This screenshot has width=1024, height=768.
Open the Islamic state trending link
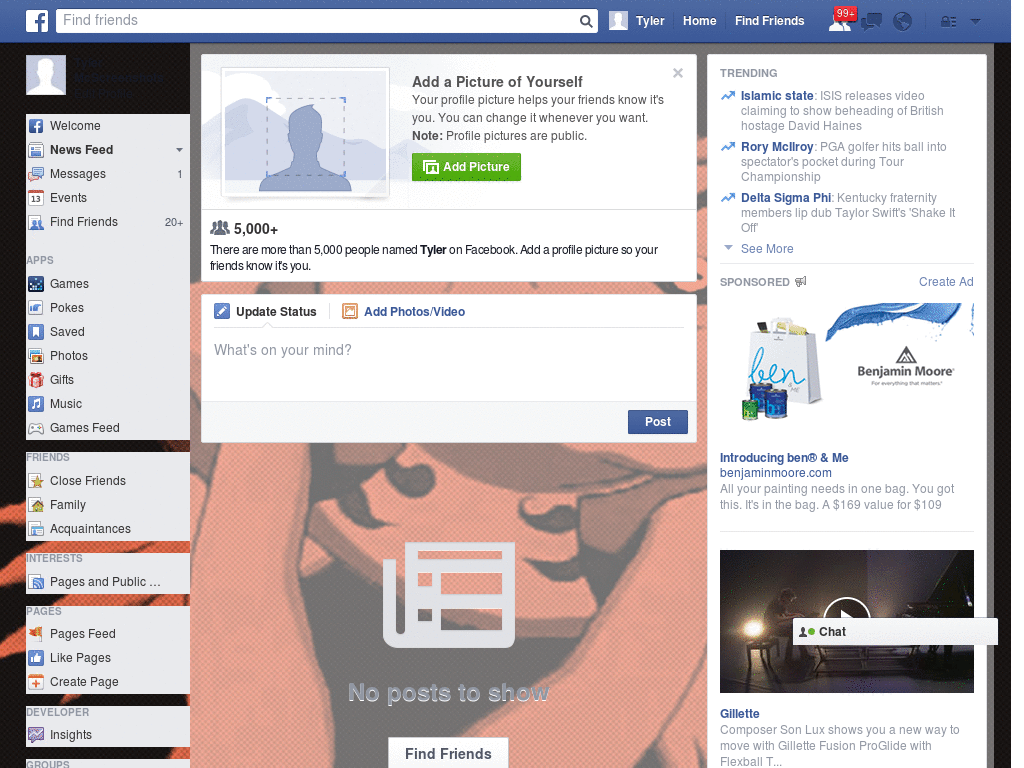(x=776, y=95)
